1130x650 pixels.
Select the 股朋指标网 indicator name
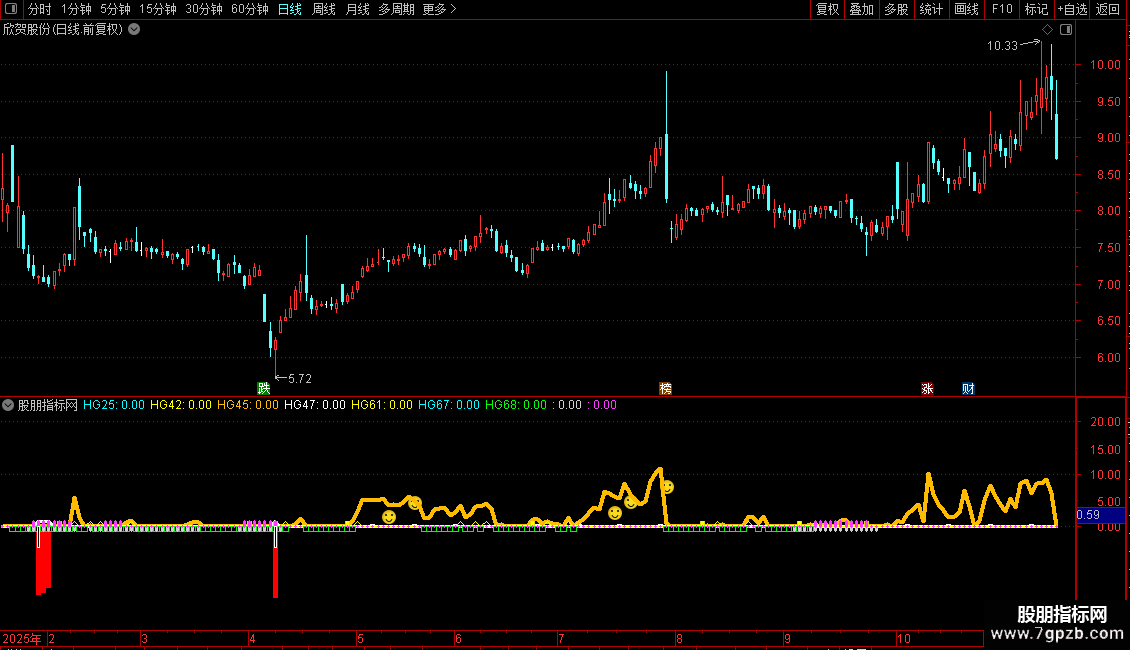(48, 405)
